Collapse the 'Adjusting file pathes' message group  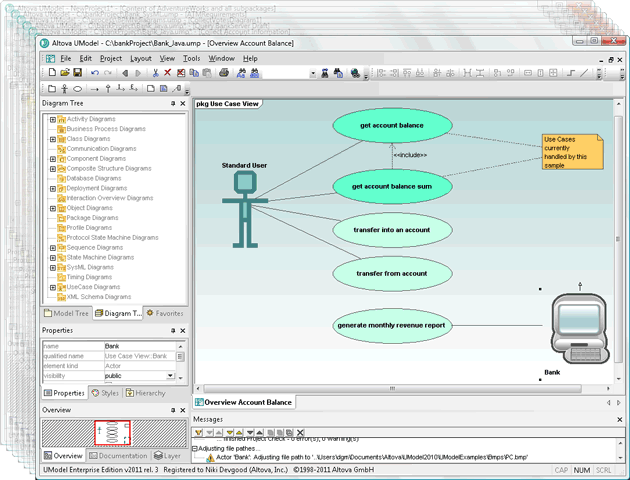195,448
